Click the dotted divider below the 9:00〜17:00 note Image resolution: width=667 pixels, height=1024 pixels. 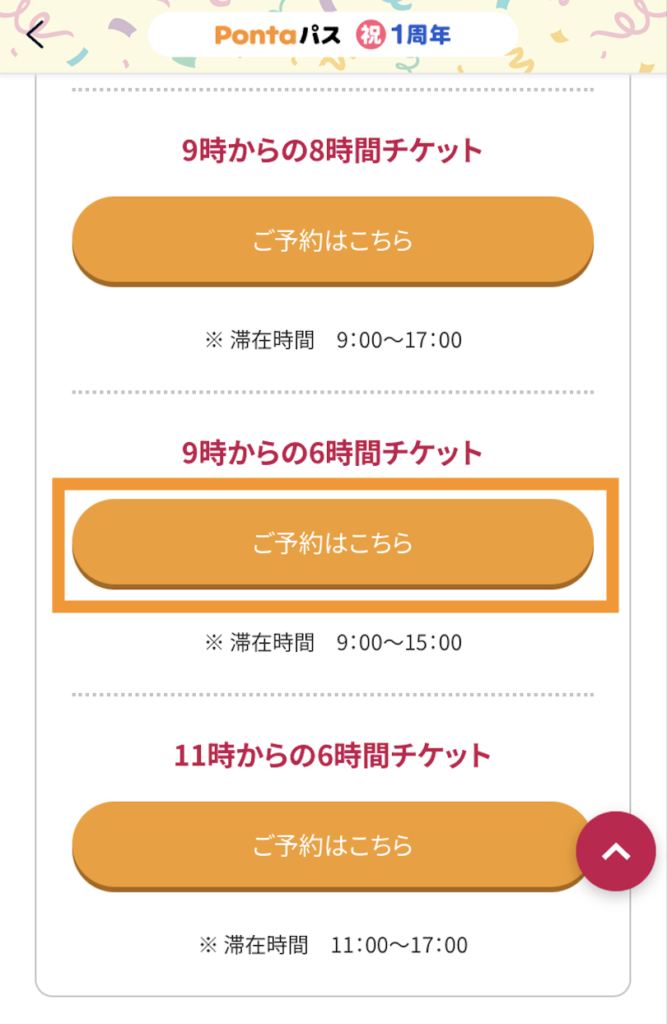(332, 392)
